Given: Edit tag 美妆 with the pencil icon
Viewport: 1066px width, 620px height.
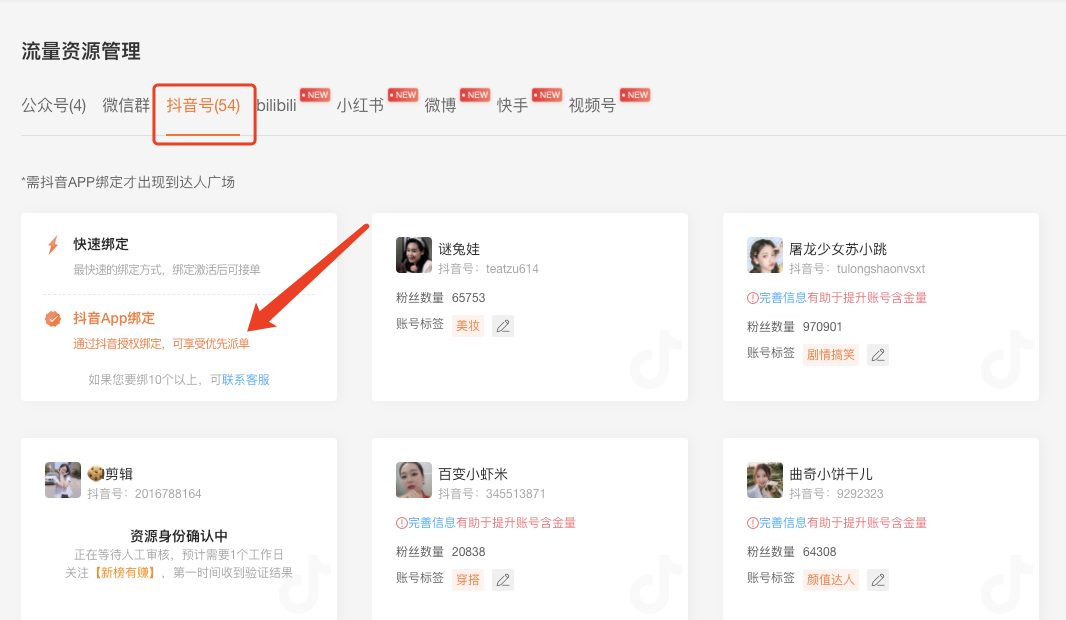Looking at the screenshot, I should click(x=503, y=326).
